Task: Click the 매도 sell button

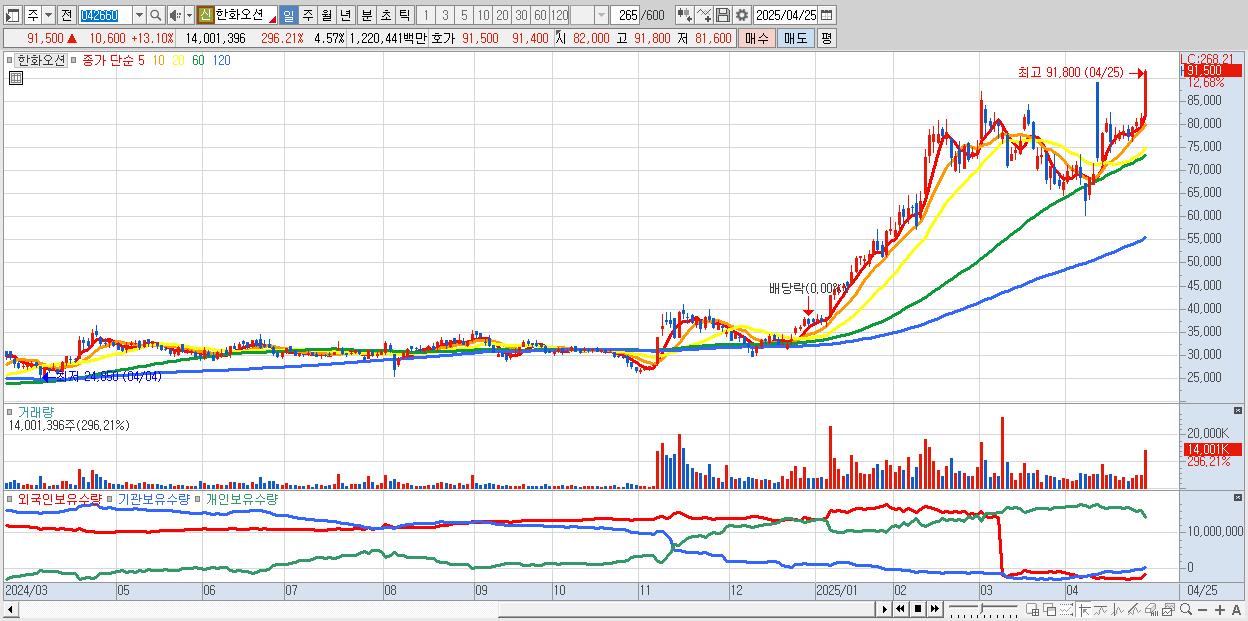Action: (795, 38)
